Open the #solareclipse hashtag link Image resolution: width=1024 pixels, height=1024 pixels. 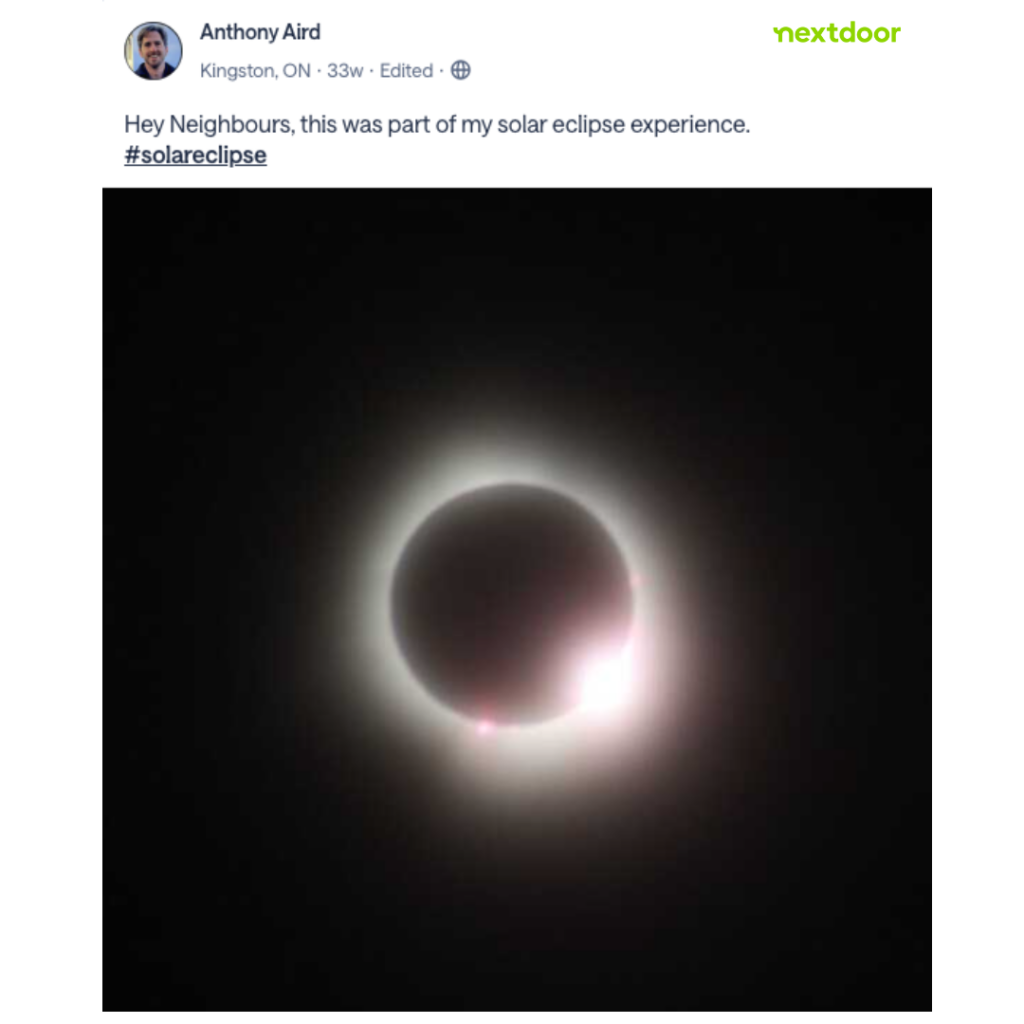coord(195,155)
